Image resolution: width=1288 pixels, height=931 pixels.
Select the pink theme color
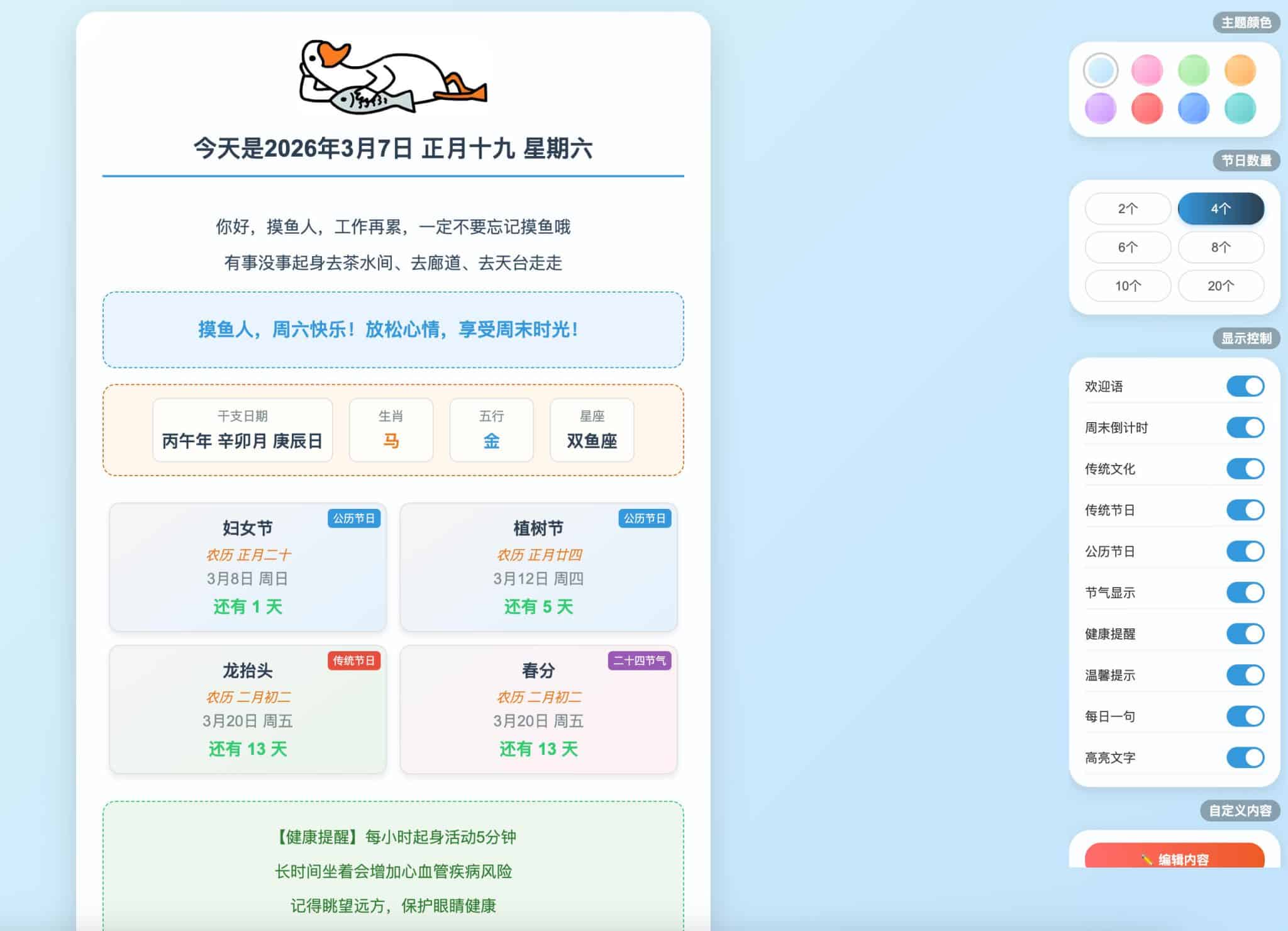pyautogui.click(x=1147, y=70)
